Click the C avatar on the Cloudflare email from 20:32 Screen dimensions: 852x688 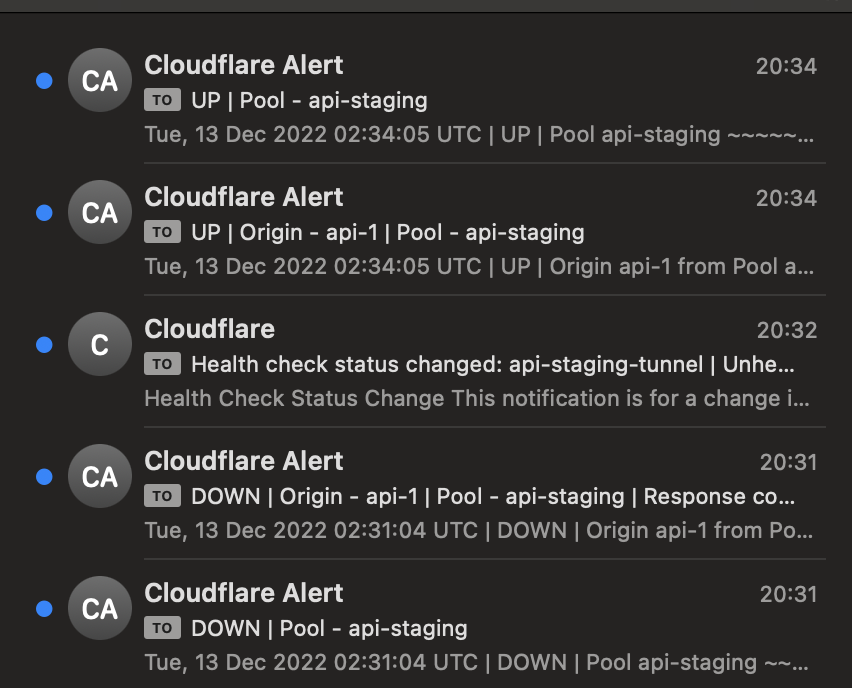tap(100, 344)
